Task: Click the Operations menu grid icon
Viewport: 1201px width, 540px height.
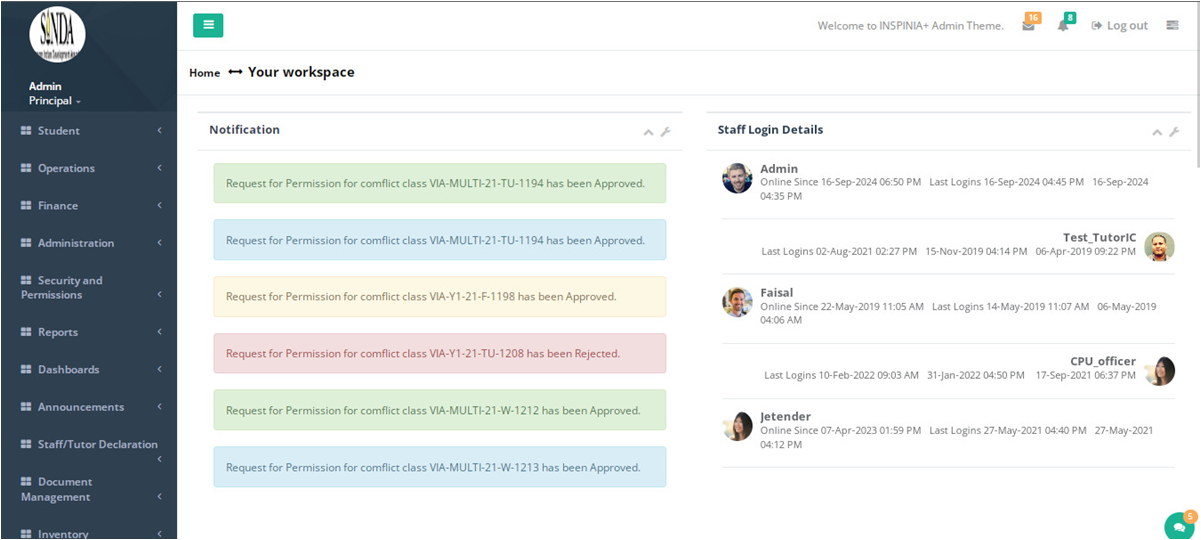Action: pyautogui.click(x=27, y=168)
